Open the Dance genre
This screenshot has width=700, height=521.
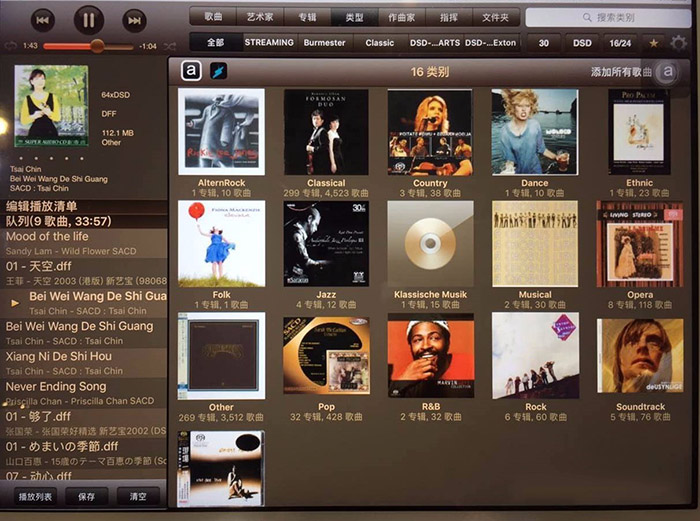[x=535, y=143]
